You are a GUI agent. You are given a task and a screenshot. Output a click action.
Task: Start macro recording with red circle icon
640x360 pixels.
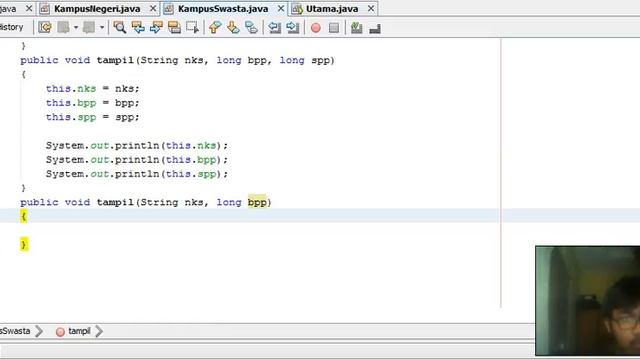[316, 28]
